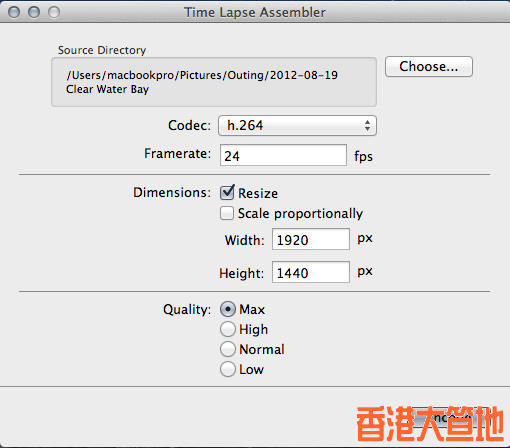Click the Framerate input field
Screen dimensions: 510x448
[283, 155]
